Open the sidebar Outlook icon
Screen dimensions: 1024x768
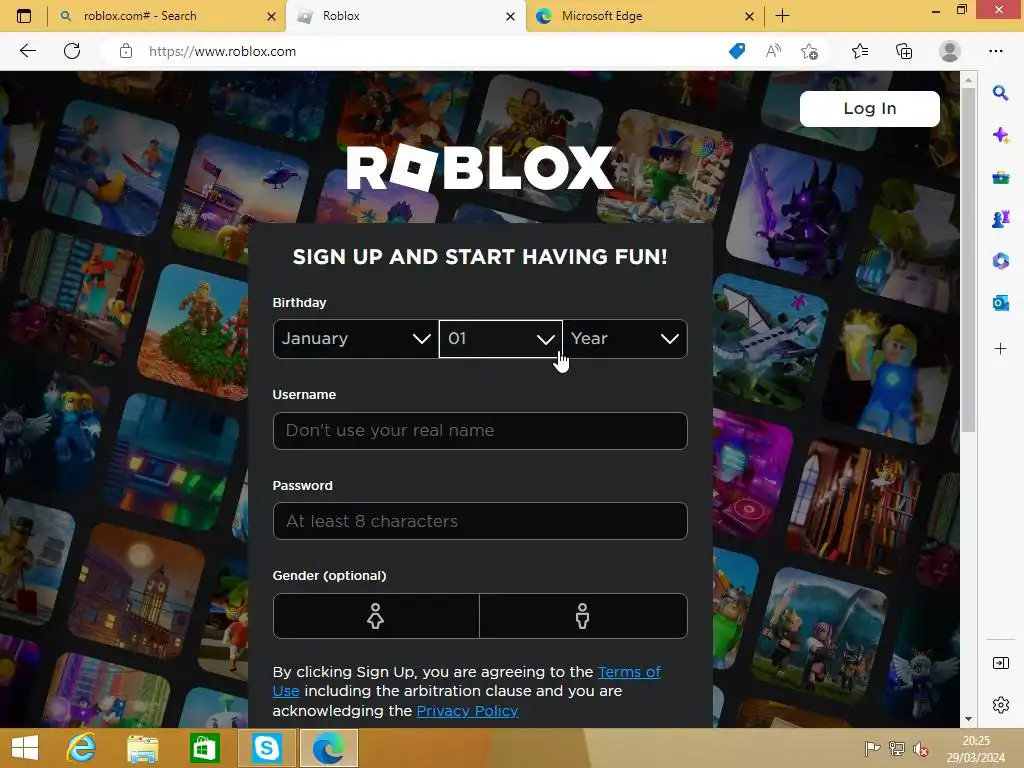click(x=1000, y=303)
